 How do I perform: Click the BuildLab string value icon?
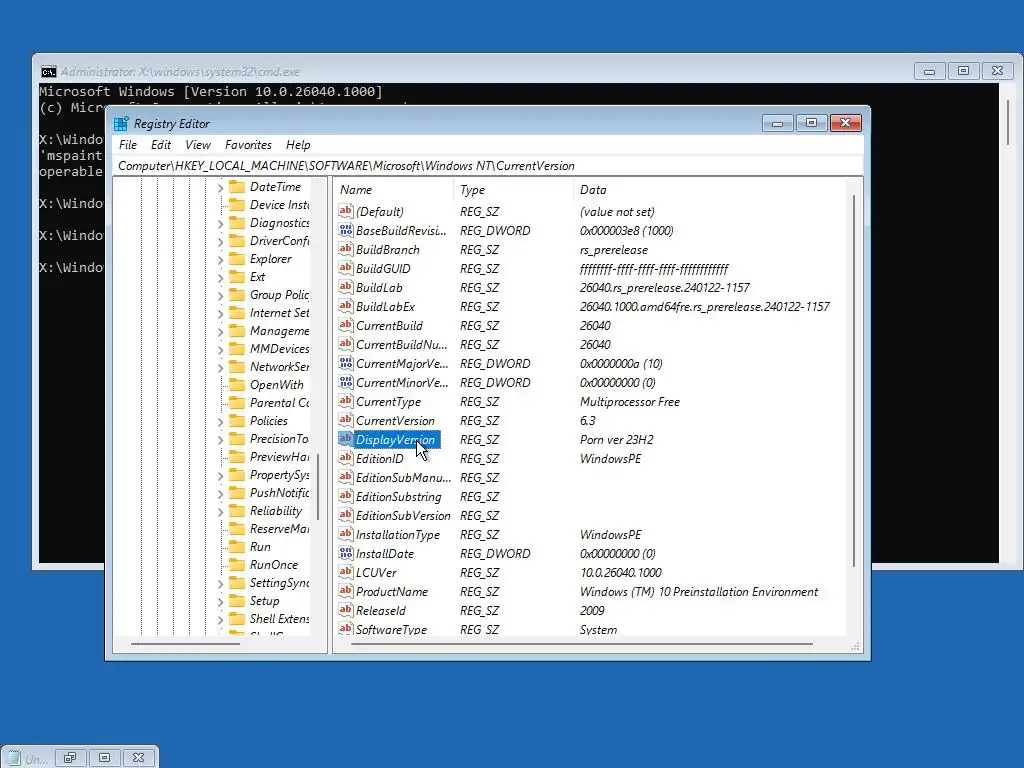(x=345, y=287)
